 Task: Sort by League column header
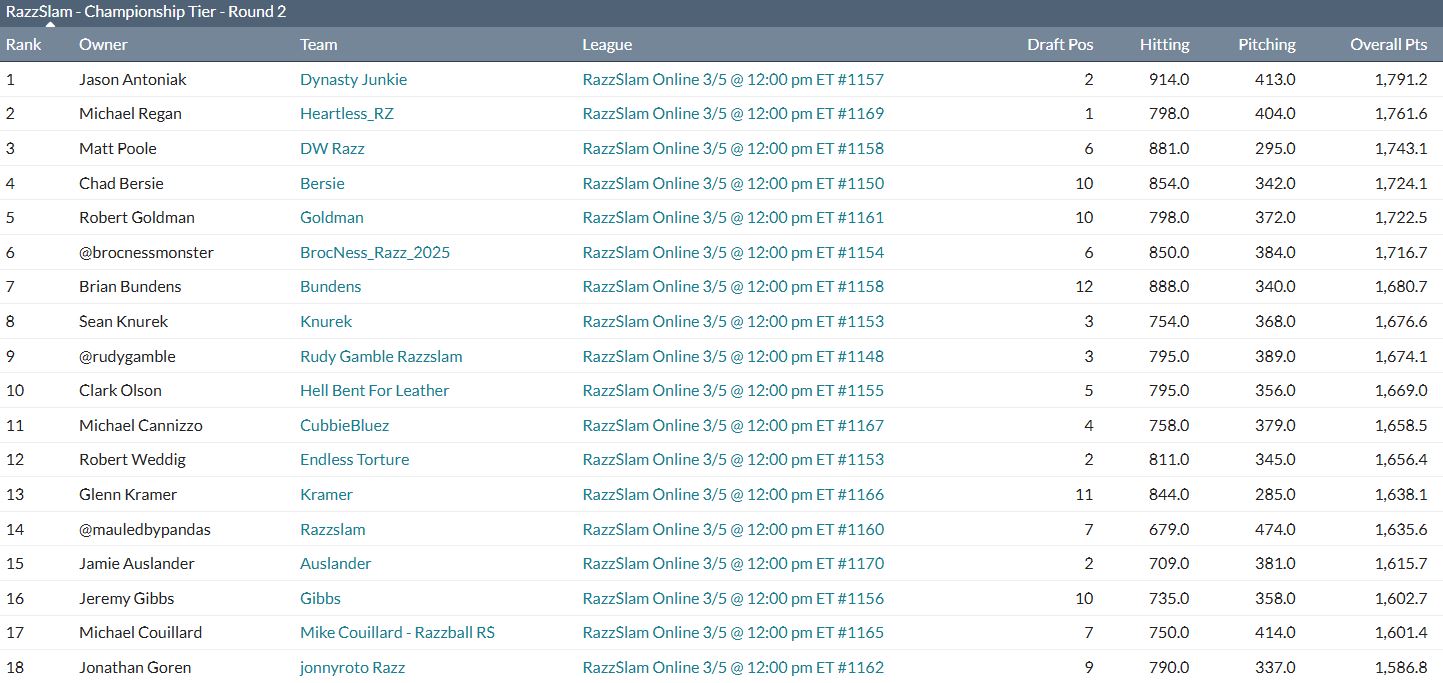click(x=607, y=44)
